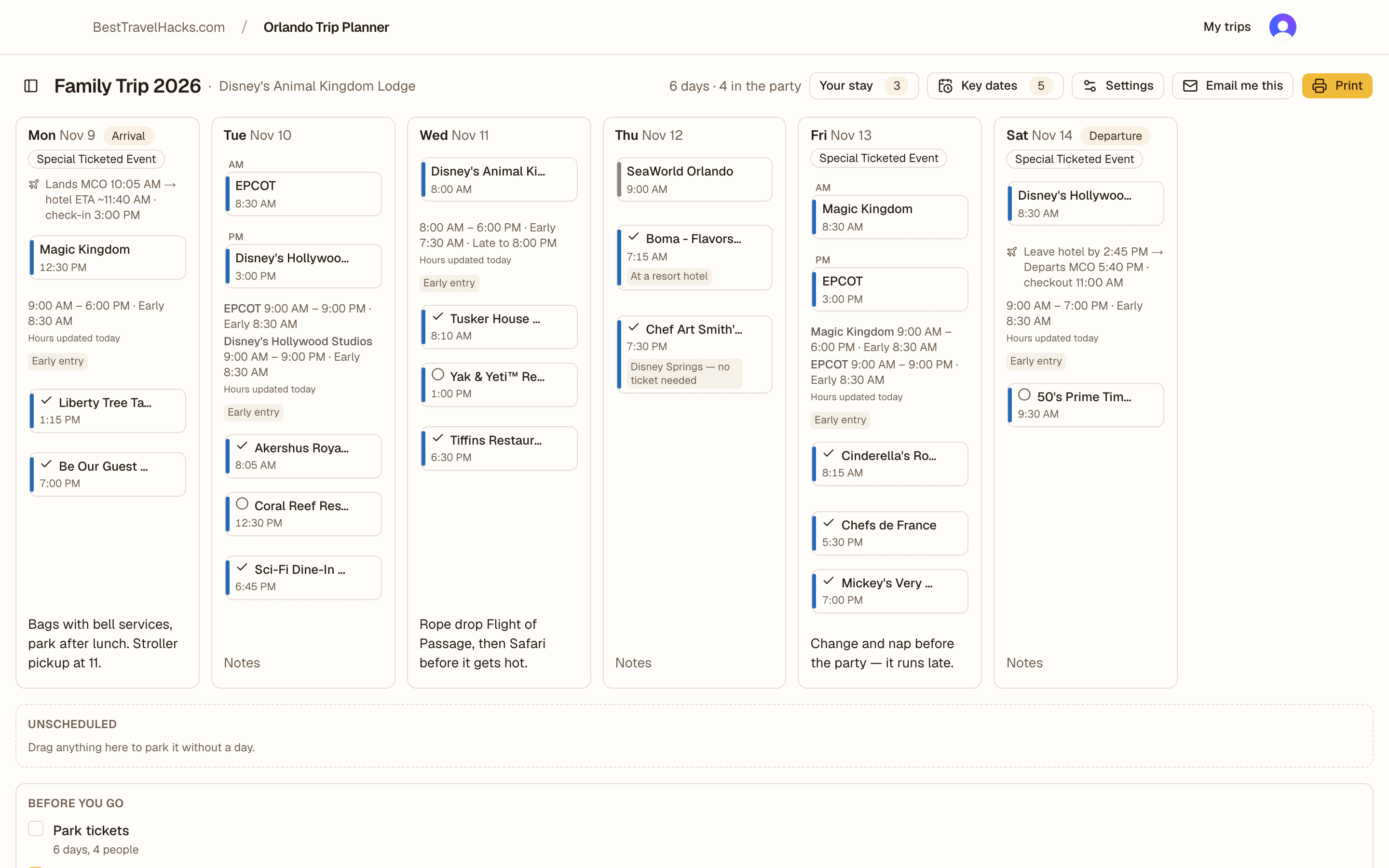Open Disney's Animal Kingdom 8:00 AM card
1389x868 pixels.
coord(499,180)
